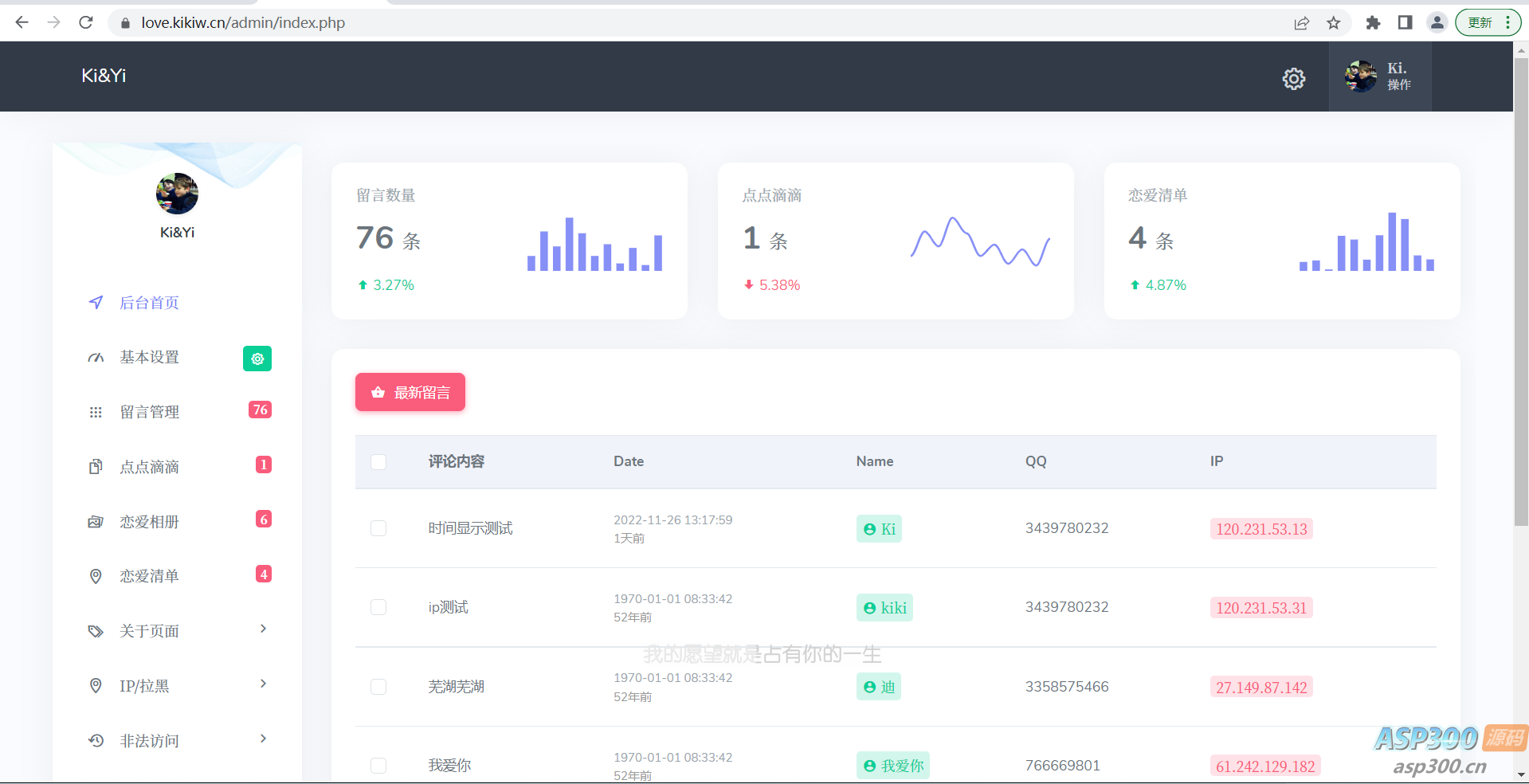Click the 后台首页 paper plane icon
The image size is (1529, 784).
[96, 303]
